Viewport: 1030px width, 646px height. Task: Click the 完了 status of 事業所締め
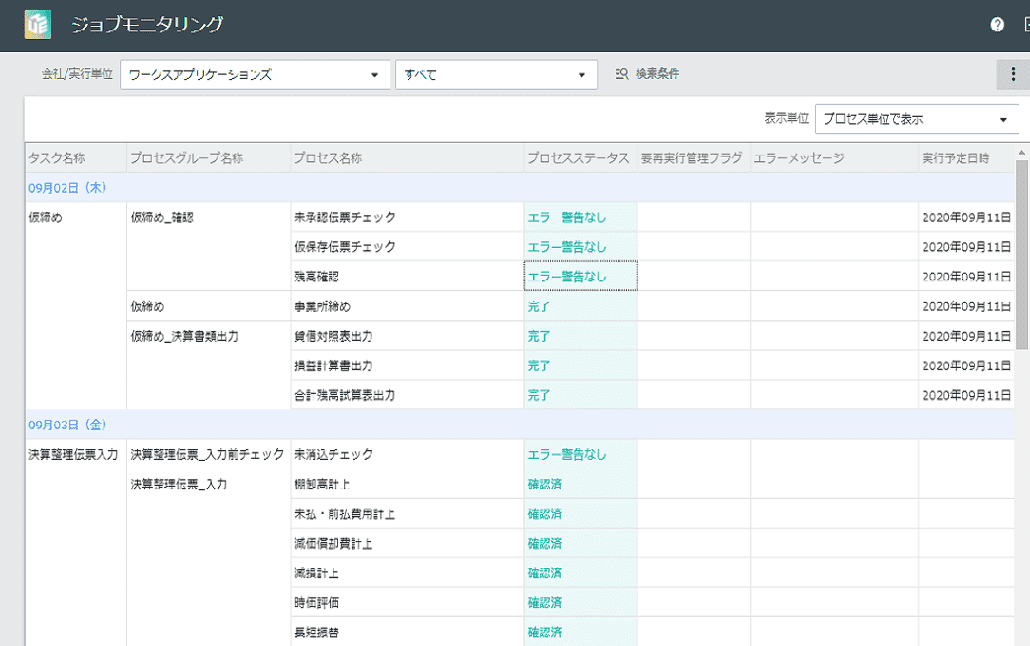(x=540, y=306)
